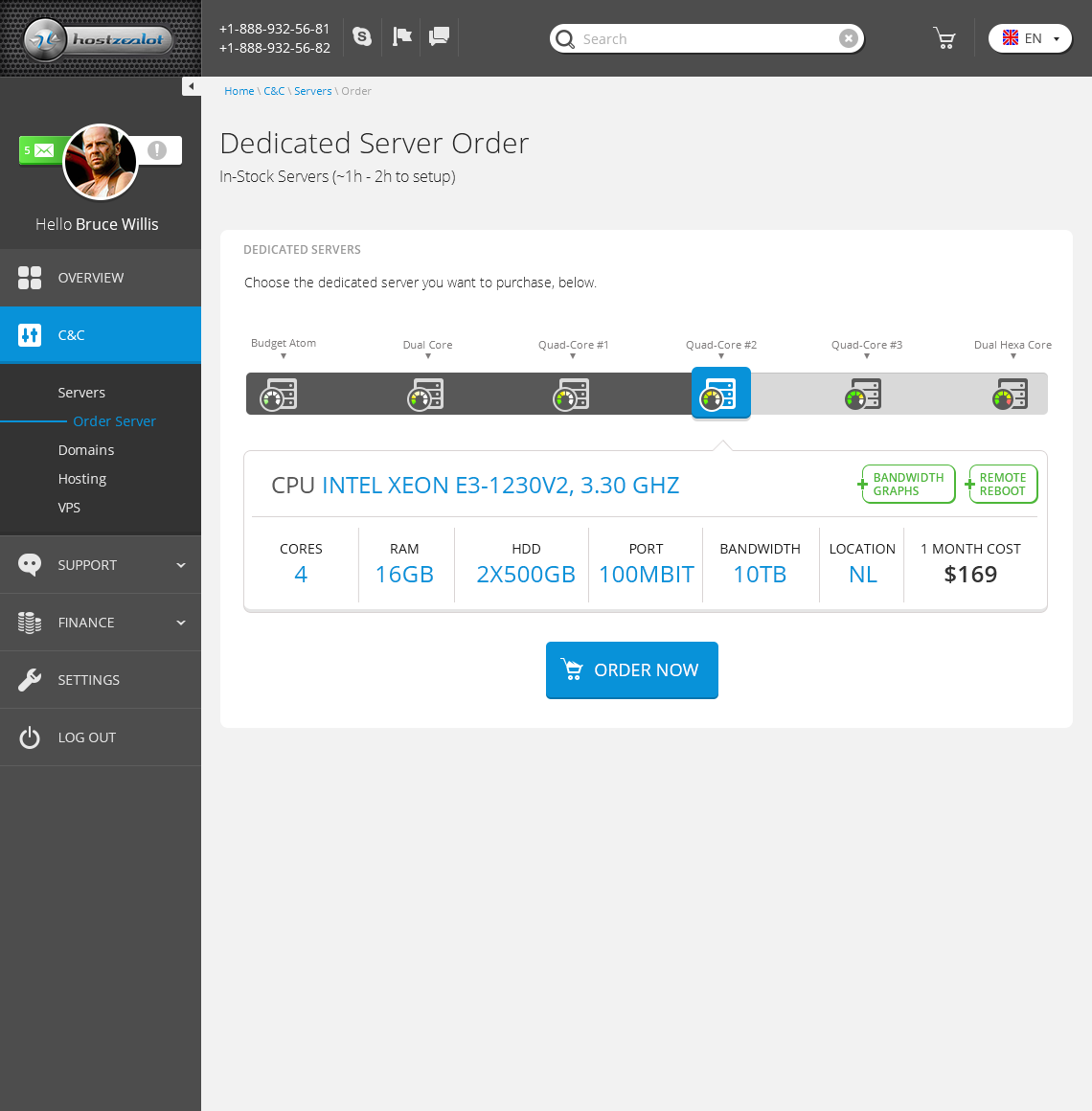Click the second phone number +1-888-932-56-82
The height and width of the screenshot is (1111, 1092).
(274, 48)
